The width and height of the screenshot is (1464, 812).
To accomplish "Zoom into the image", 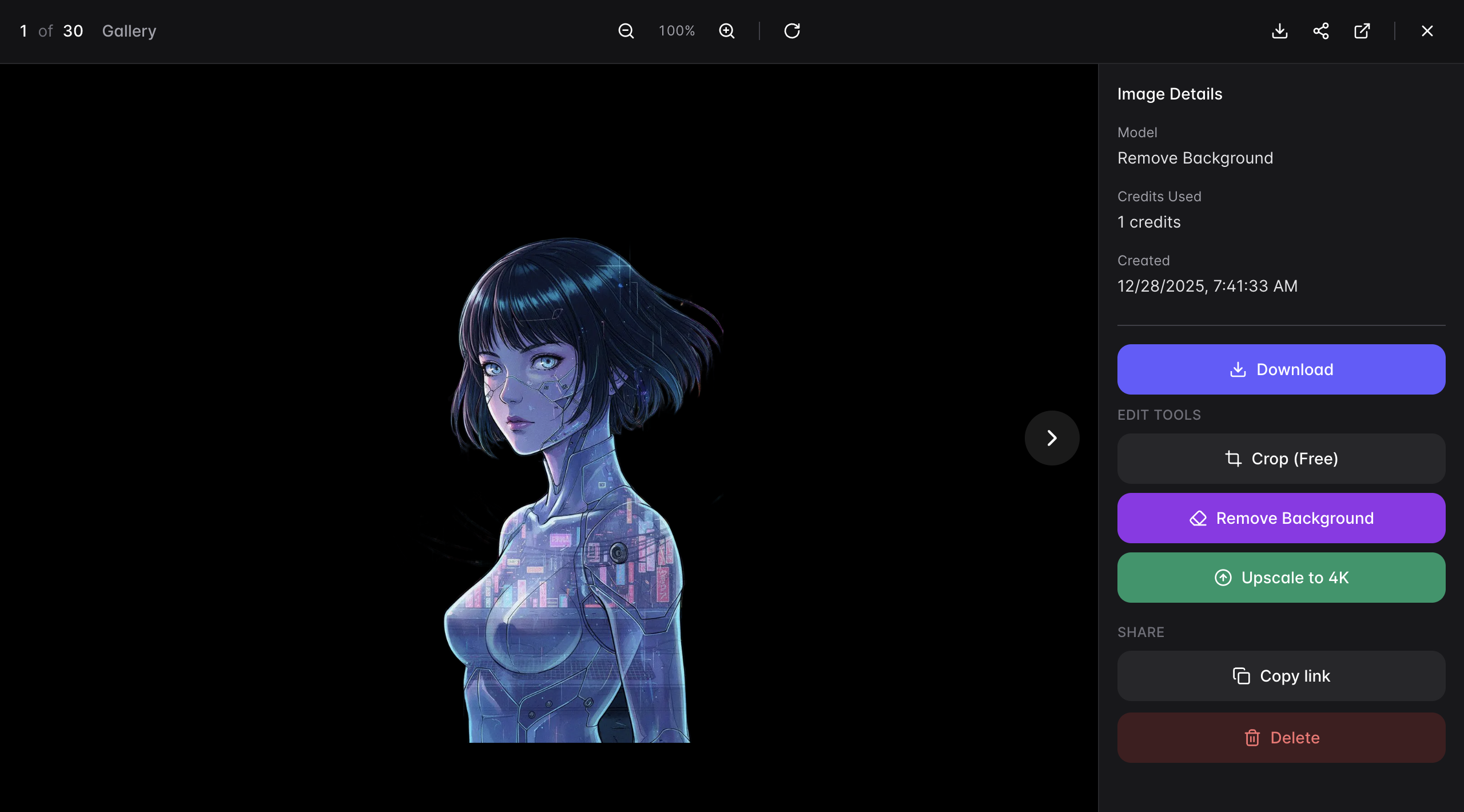I will coord(727,31).
